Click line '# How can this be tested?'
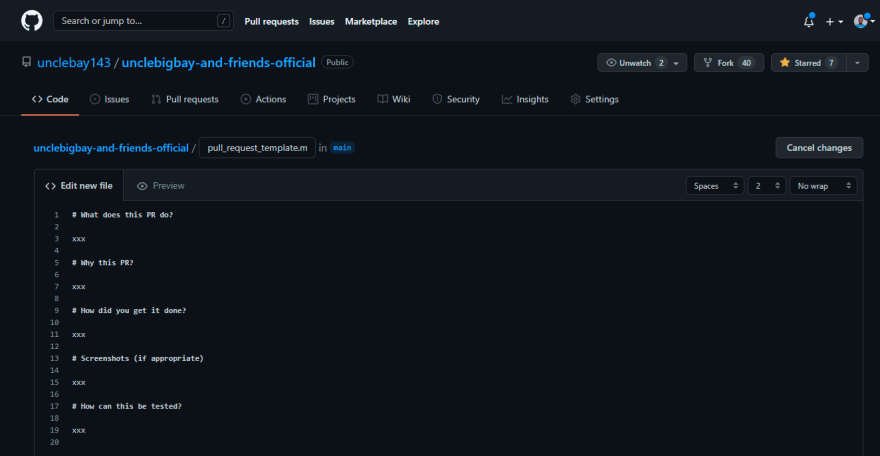This screenshot has height=456, width=880. coord(127,406)
